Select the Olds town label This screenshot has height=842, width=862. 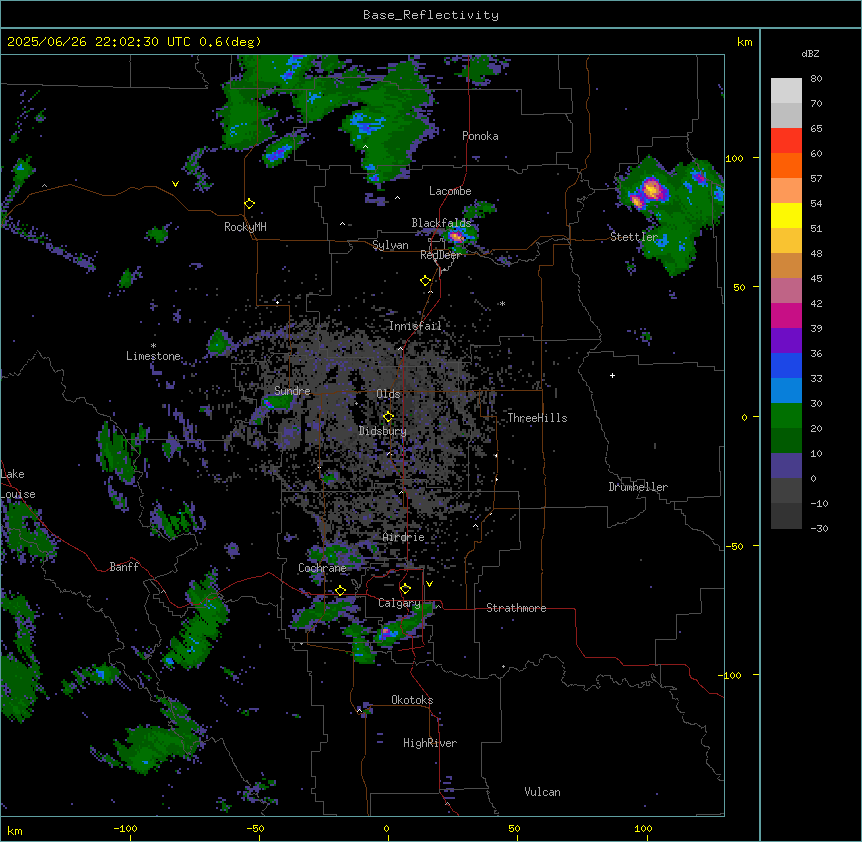point(388,394)
